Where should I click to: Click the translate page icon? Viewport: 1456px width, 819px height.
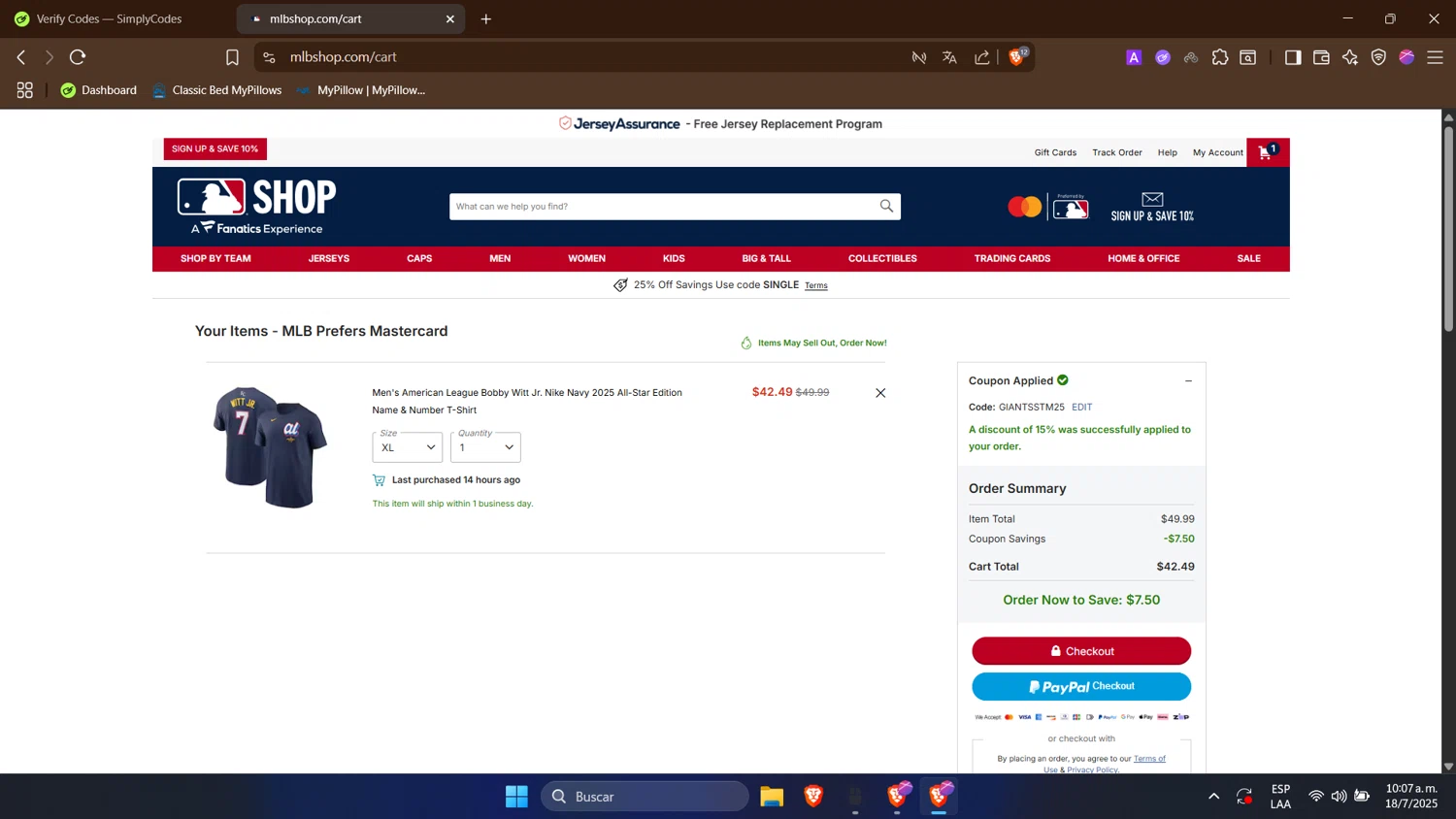click(x=949, y=57)
